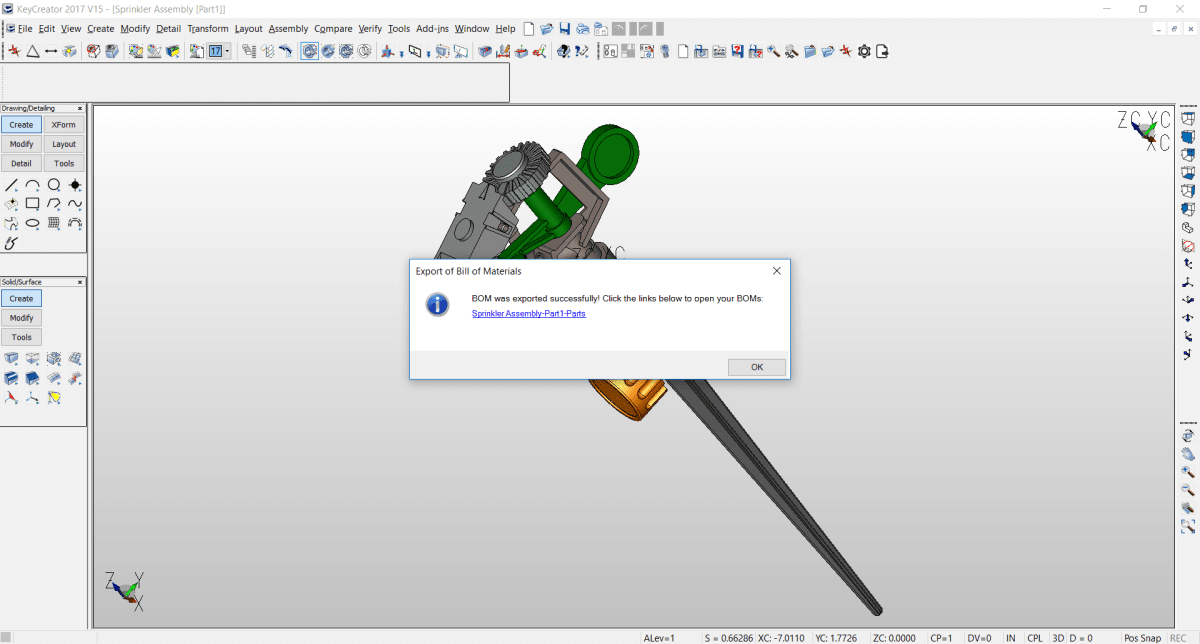Close the Solid/Surface panel
Screen dimensions: 1200x644
point(80,282)
